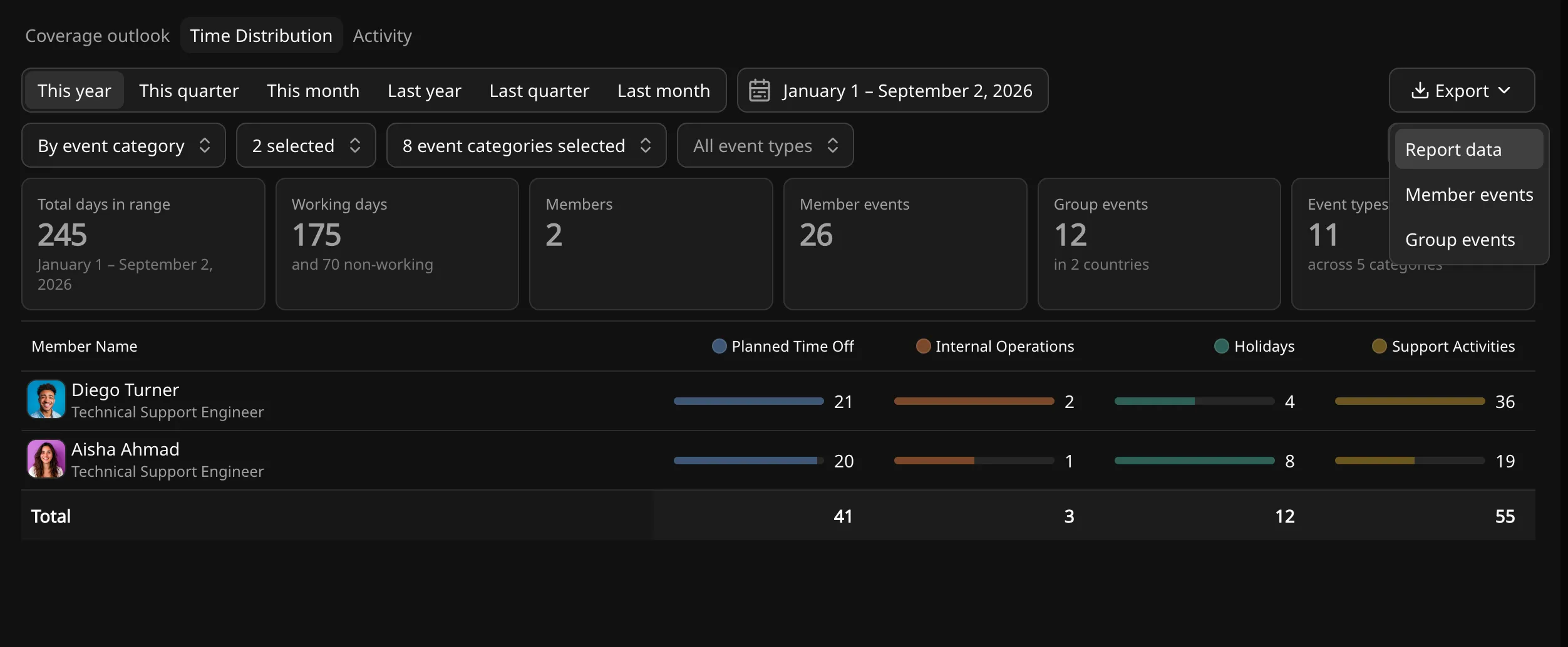
Task: Click the Holidays green legend dot
Action: point(1221,346)
